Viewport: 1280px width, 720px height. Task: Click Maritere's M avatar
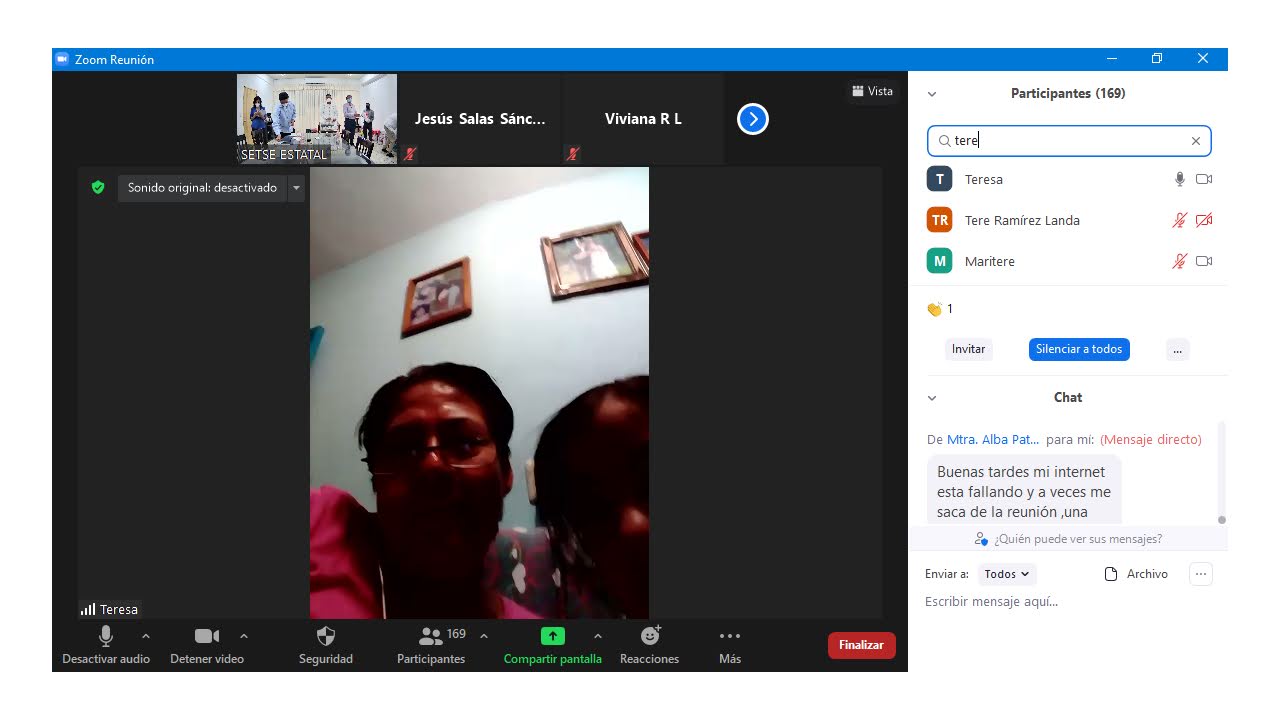coord(939,261)
